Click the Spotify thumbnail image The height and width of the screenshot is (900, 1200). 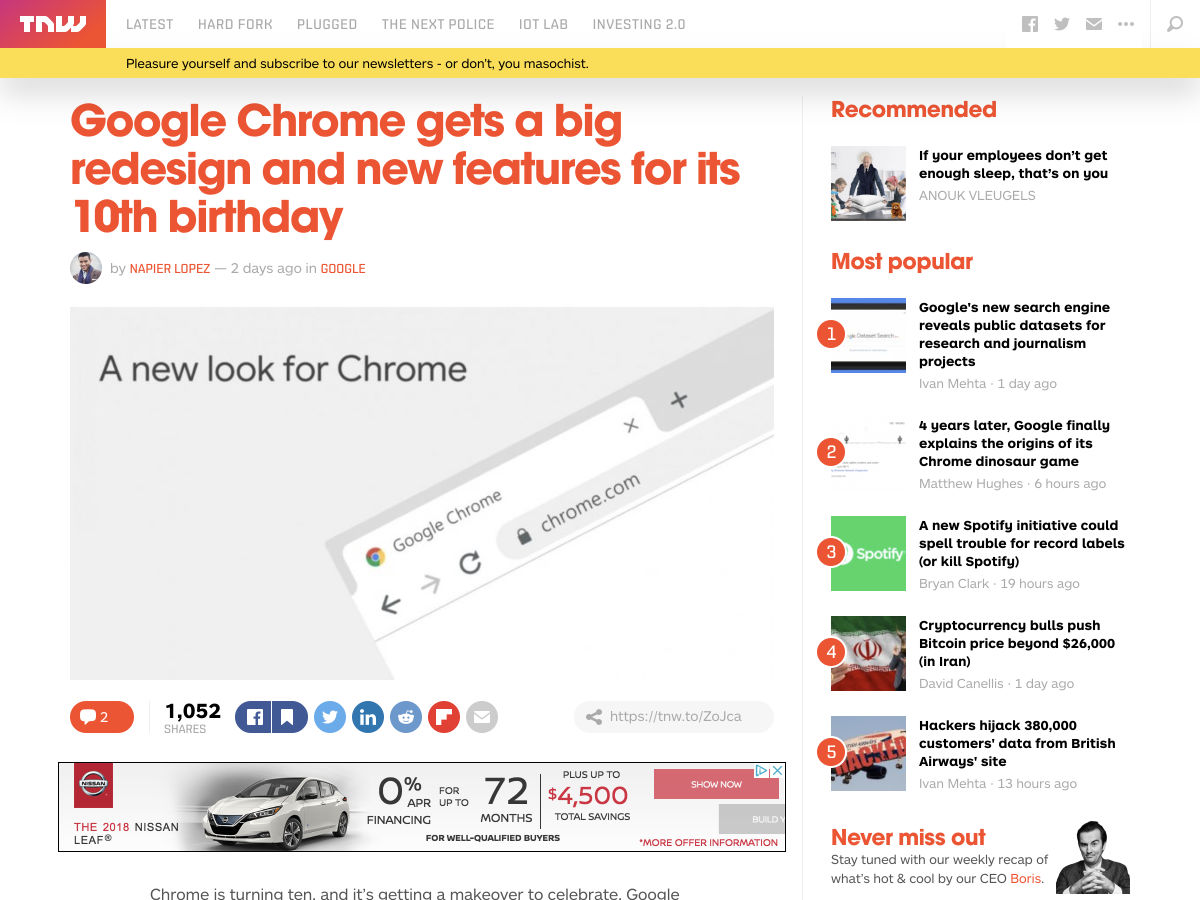tap(868, 553)
